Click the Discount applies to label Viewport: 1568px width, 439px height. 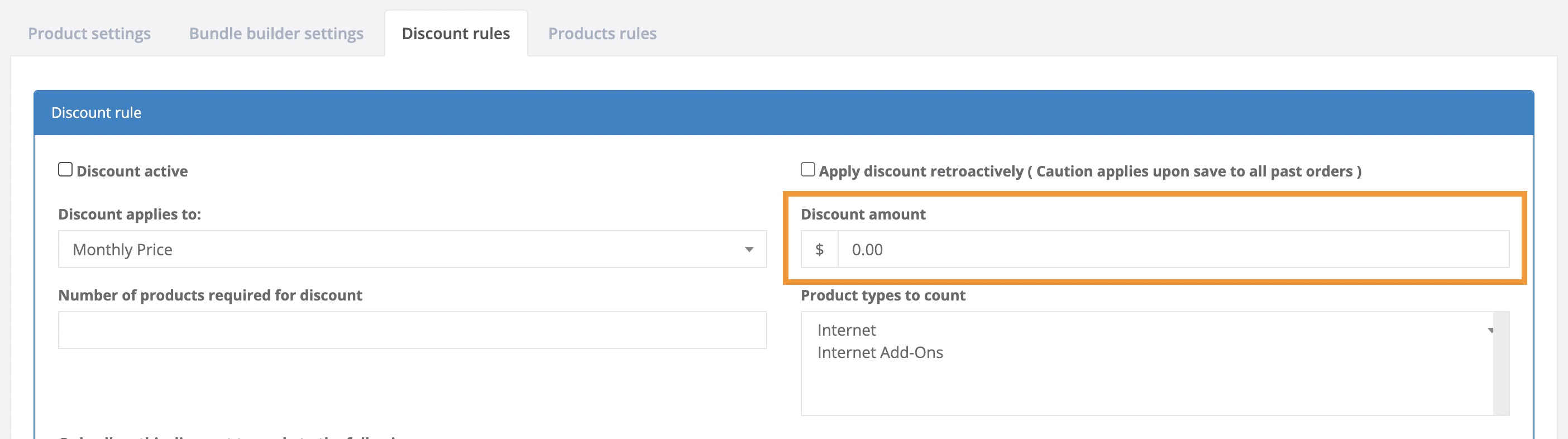click(130, 214)
